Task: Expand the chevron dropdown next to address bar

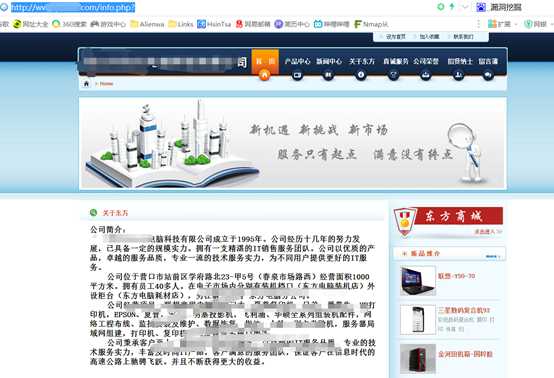Action: pyautogui.click(x=465, y=7)
